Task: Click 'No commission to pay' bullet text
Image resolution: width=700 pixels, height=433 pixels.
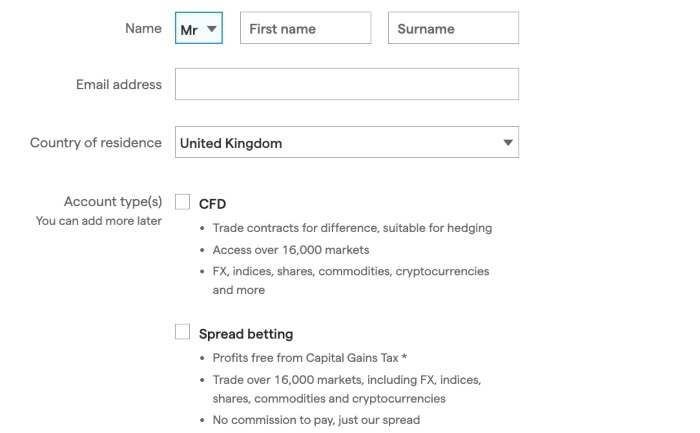Action: tap(316, 420)
